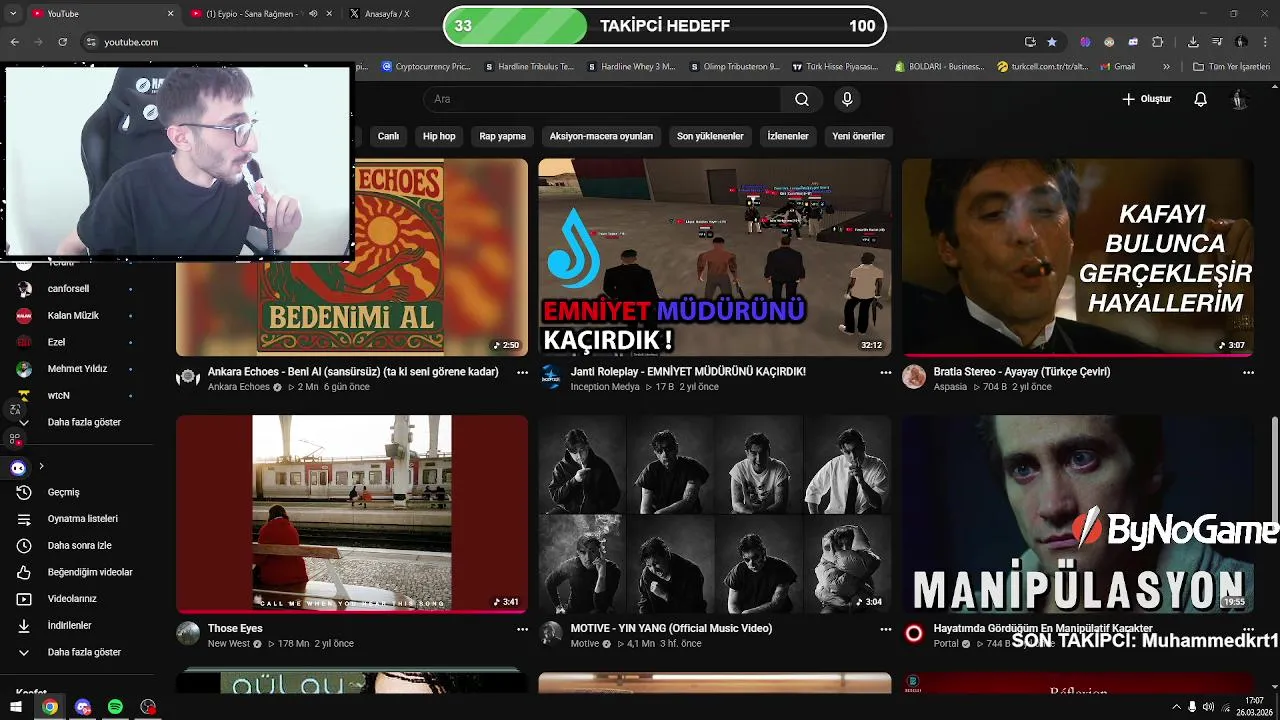Open Cryptocurrency Prices bookmark
Viewport: 1280px width, 720px height.
(426, 67)
